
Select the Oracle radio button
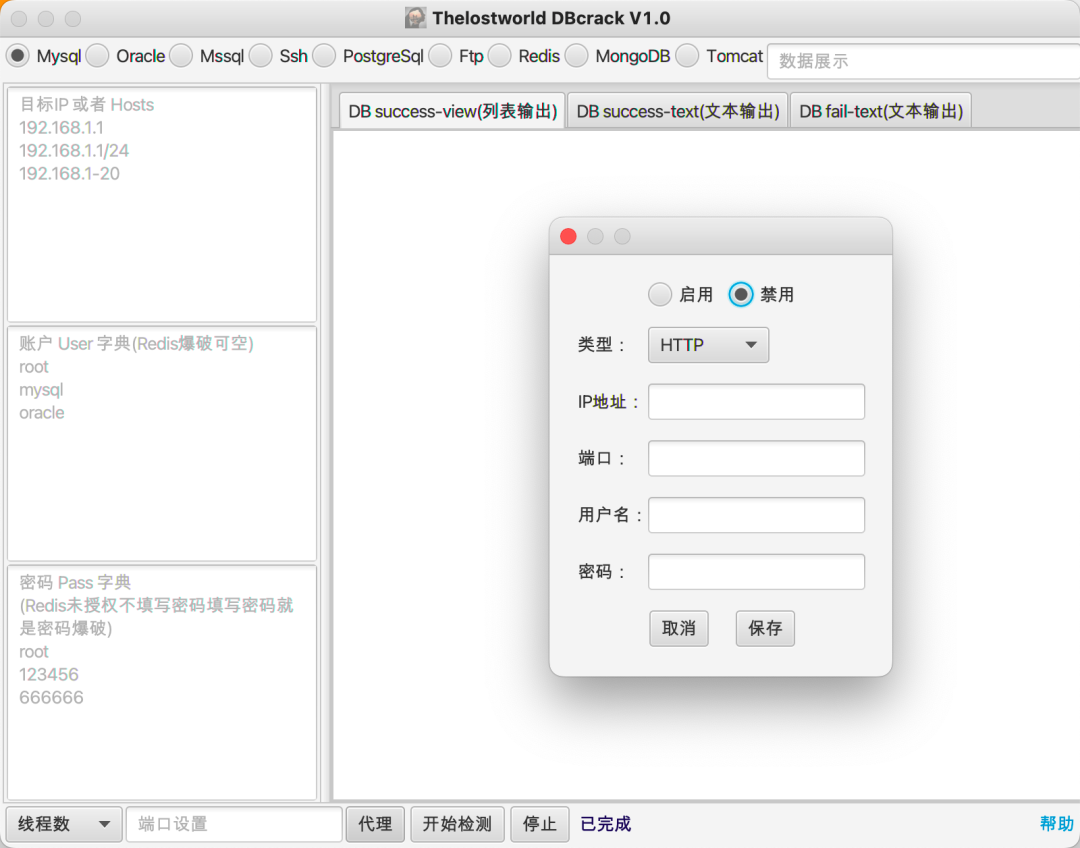point(98,56)
